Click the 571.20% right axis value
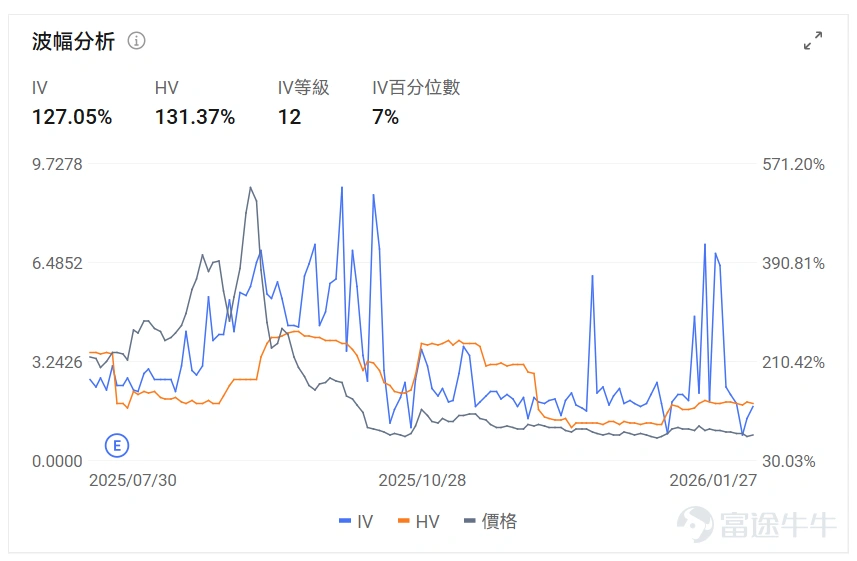This screenshot has width=857, height=561. [x=794, y=164]
